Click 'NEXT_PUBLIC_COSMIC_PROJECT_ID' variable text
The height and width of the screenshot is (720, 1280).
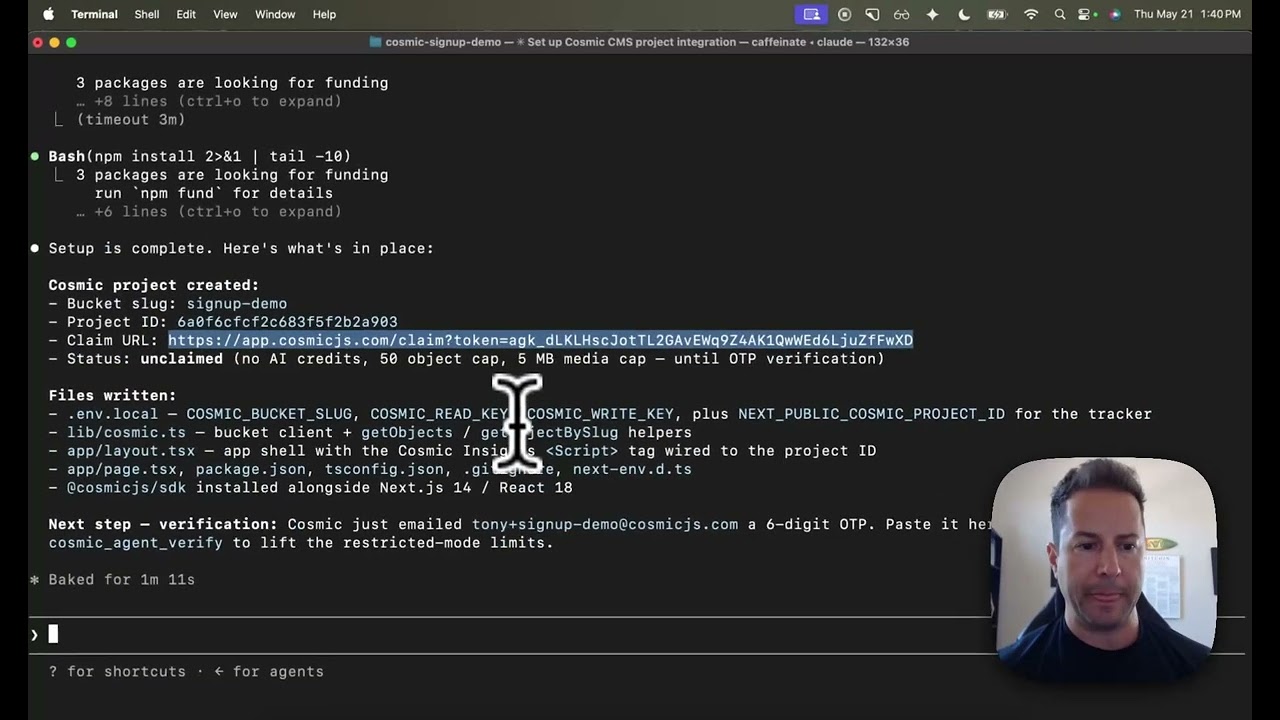click(x=871, y=414)
